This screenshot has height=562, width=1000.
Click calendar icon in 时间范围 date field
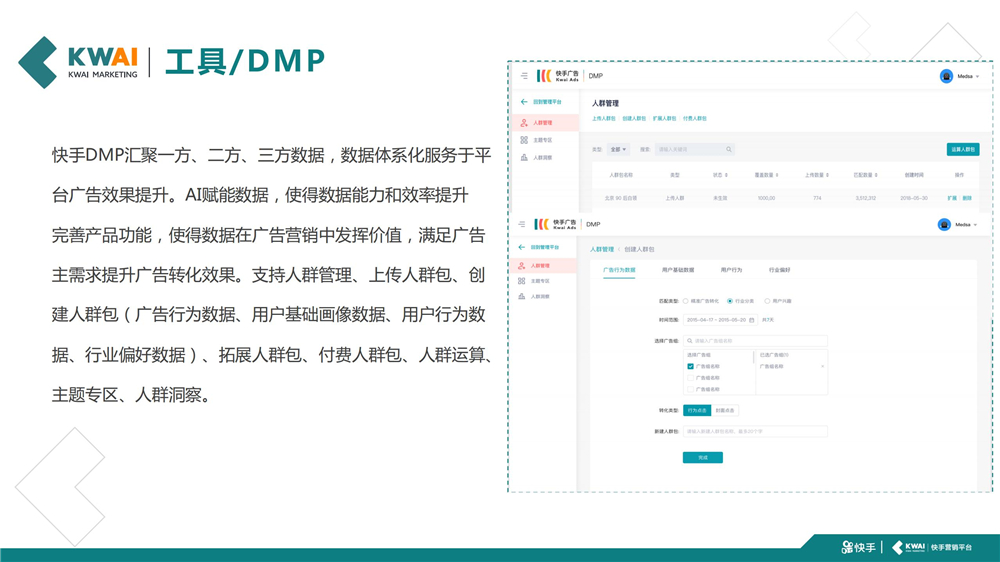coord(751,320)
